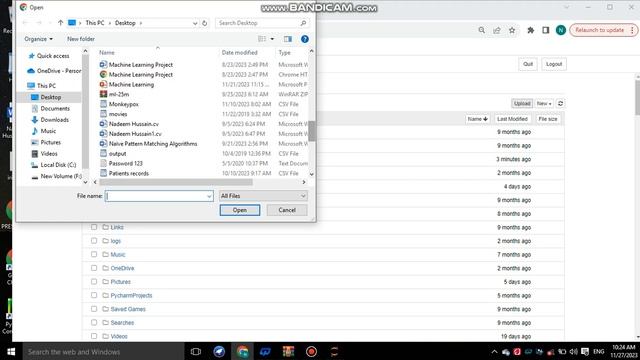The image size is (640, 360).
Task: Click Chrome's zoom magnifier icon
Action: pyautogui.click(x=482, y=30)
